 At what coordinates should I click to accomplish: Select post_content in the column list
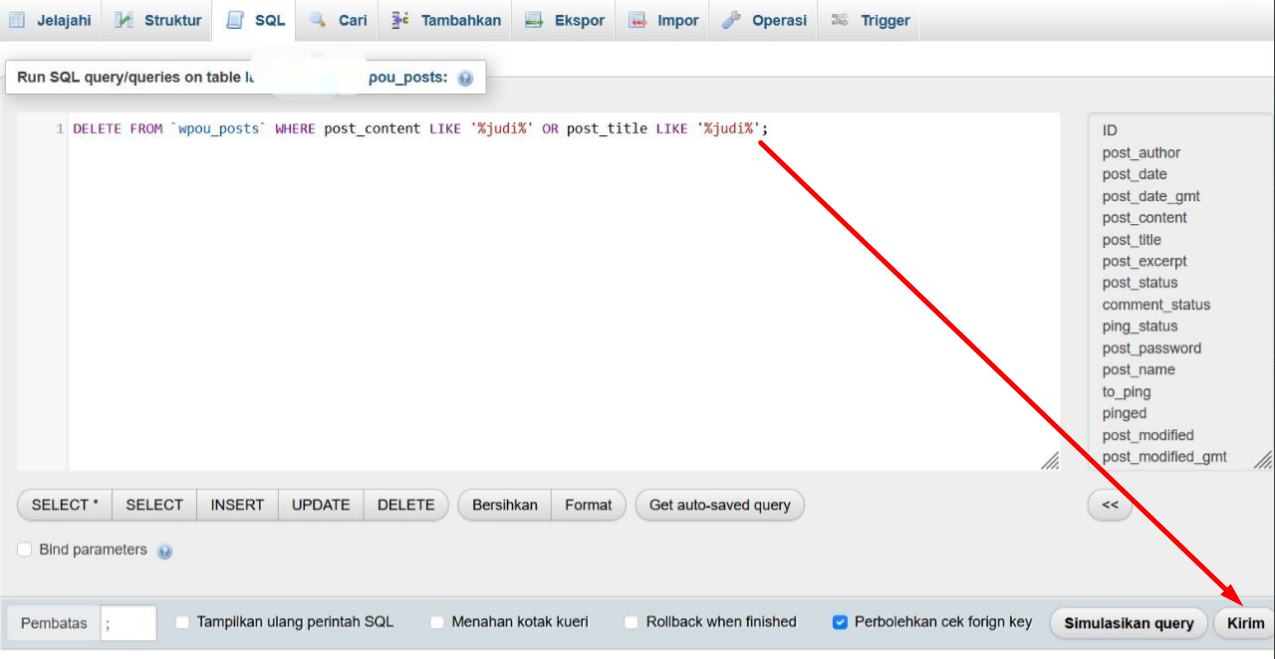click(1144, 218)
